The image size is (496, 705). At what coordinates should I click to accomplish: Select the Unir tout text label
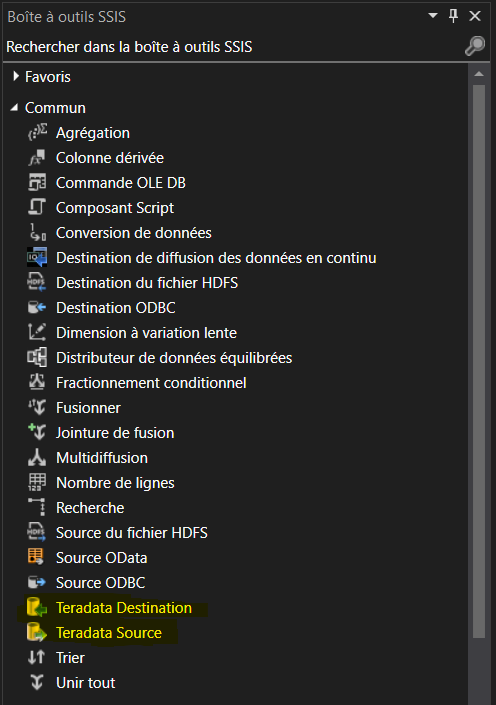pyautogui.click(x=85, y=683)
